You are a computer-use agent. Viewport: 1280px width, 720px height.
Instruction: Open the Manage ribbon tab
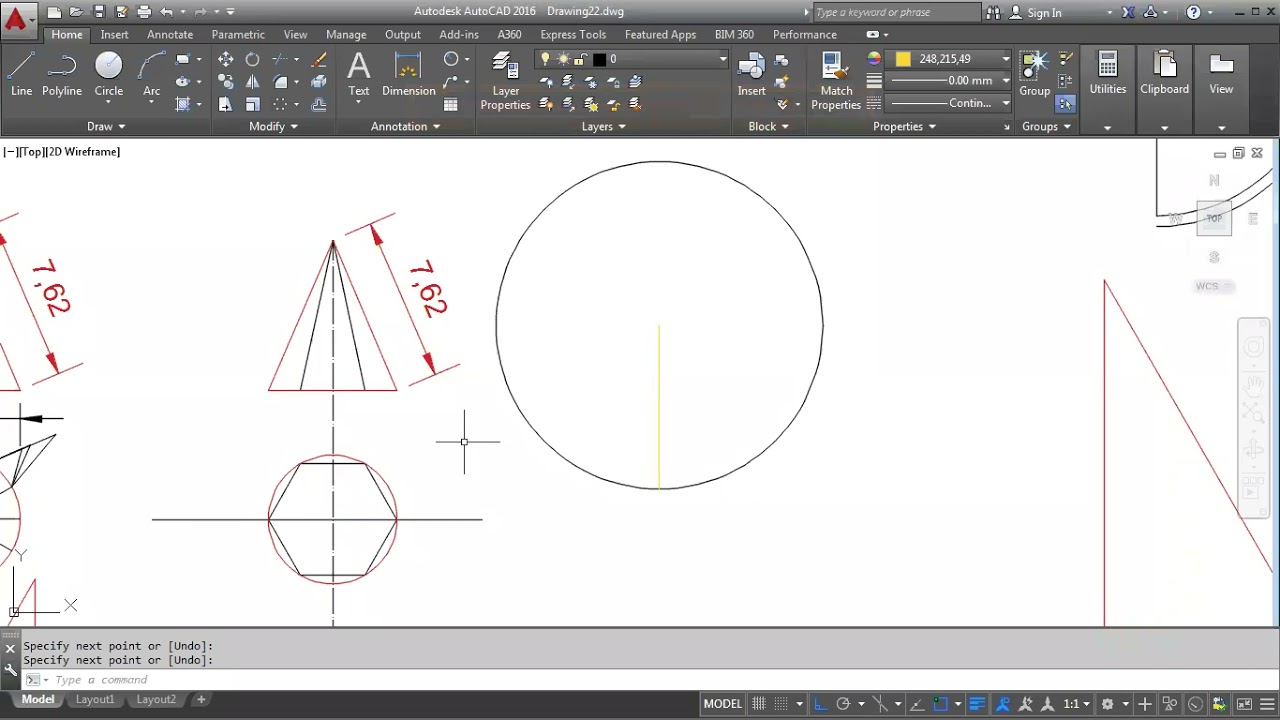point(346,35)
